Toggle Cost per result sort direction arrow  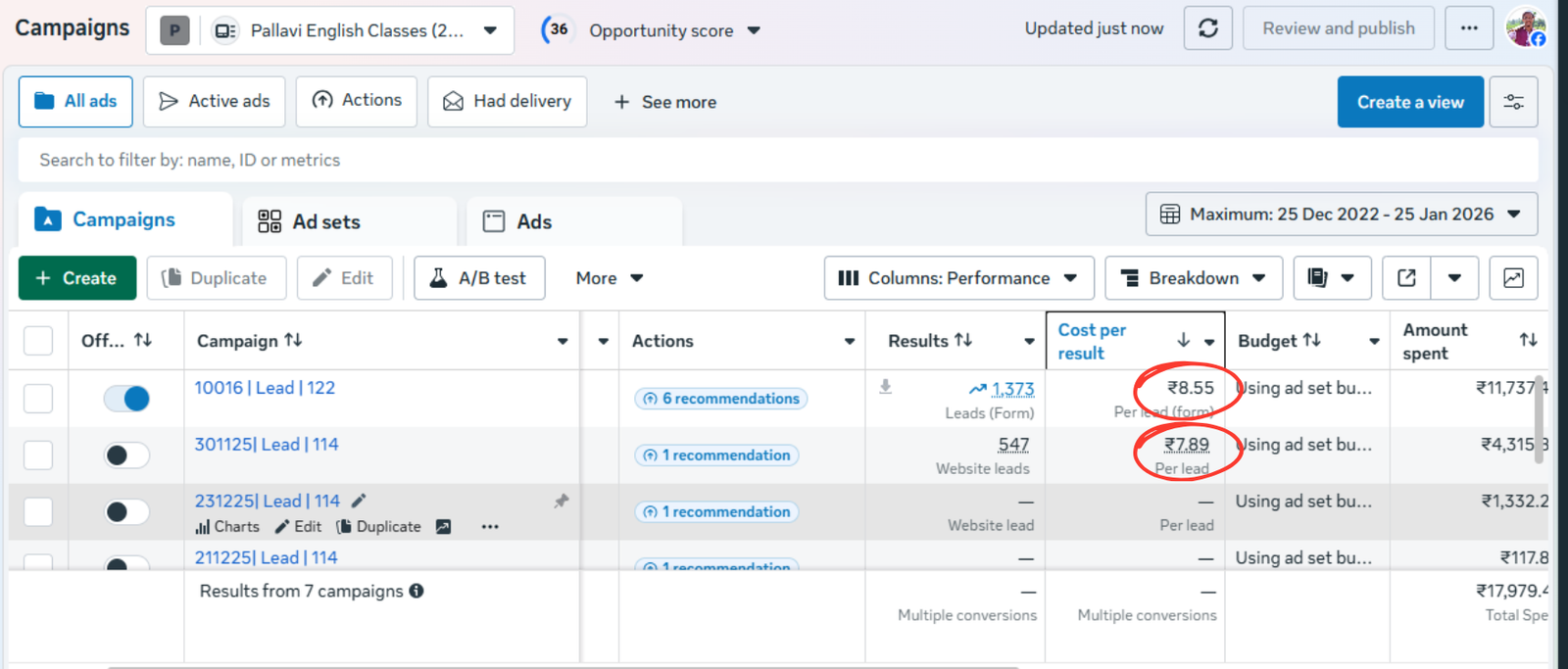1184,340
